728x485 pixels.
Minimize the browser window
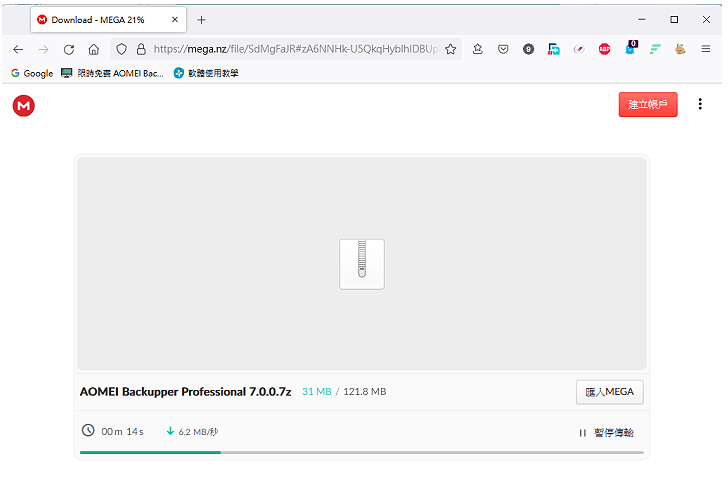point(642,19)
